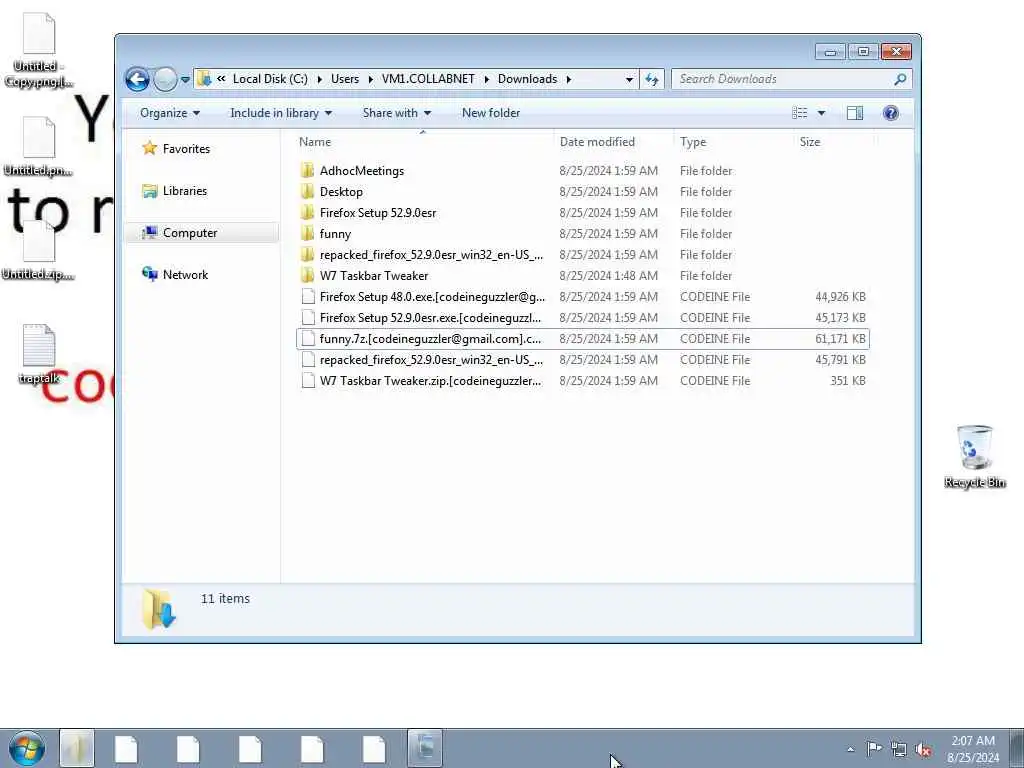Click the 61,171 KB size cell
This screenshot has width=1024, height=768.
pos(840,338)
